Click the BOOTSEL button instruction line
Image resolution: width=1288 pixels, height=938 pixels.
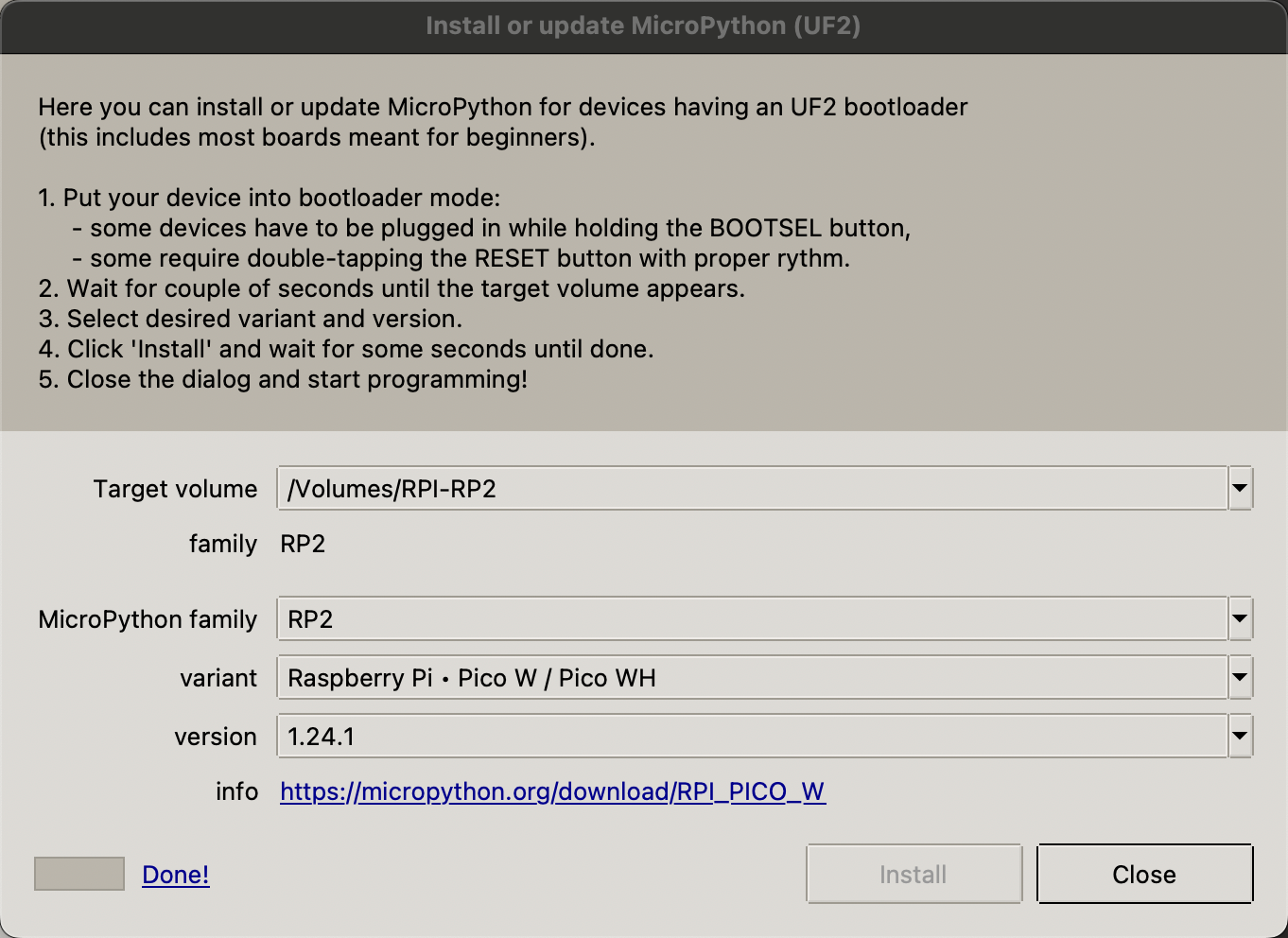(492, 228)
